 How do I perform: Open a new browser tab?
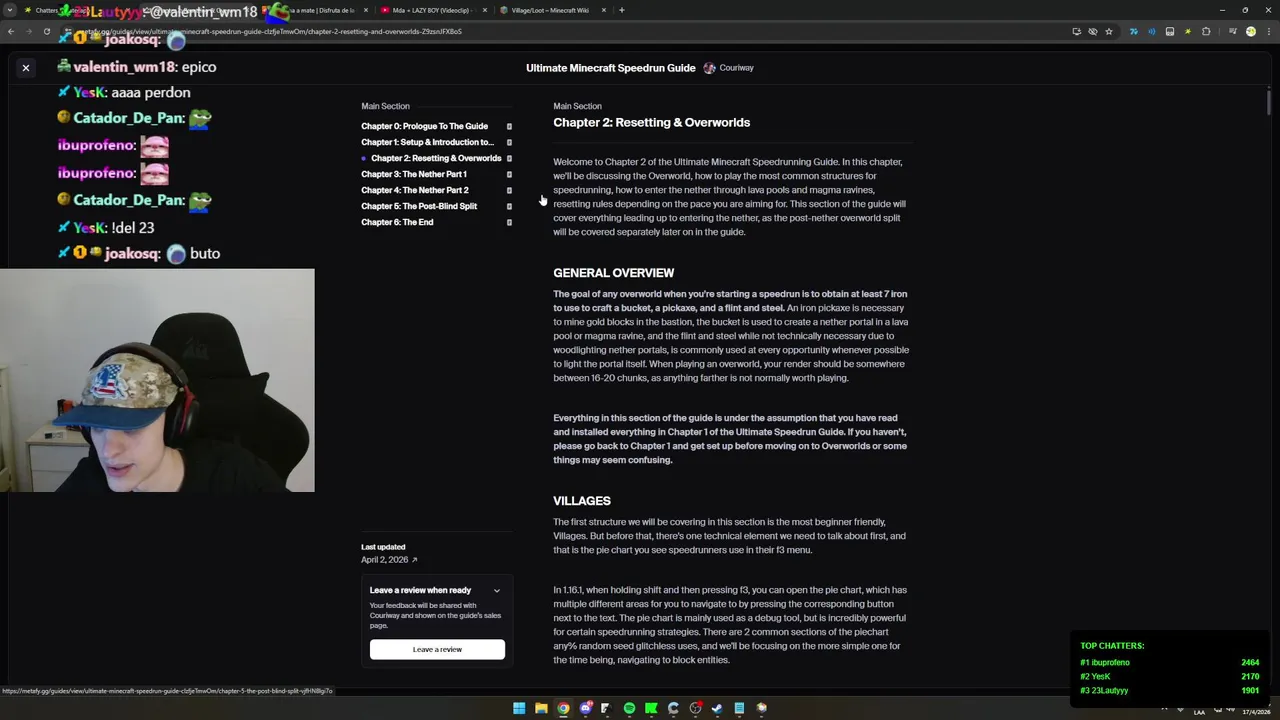point(621,10)
